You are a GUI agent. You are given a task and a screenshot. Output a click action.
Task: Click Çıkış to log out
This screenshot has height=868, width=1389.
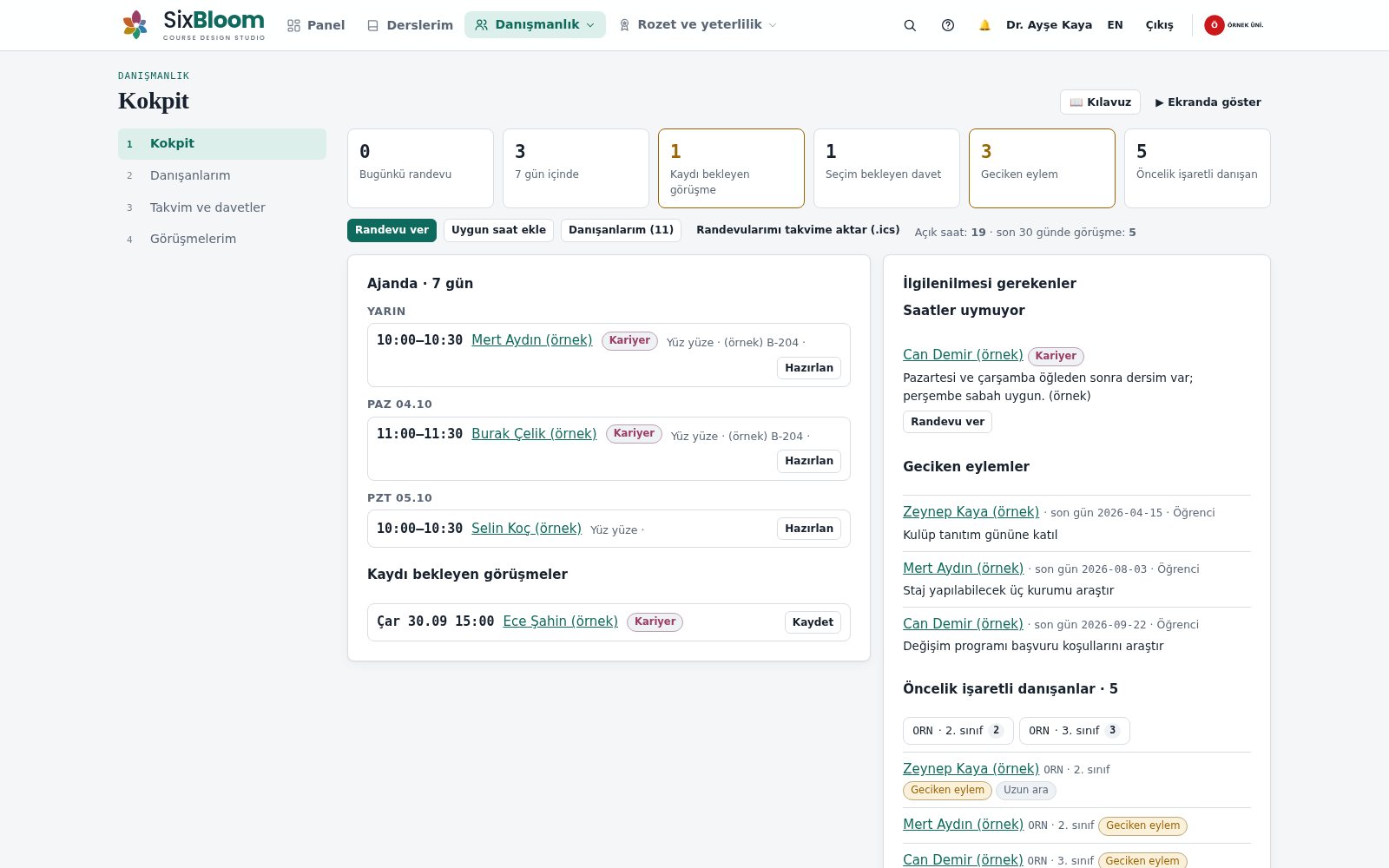[1159, 25]
